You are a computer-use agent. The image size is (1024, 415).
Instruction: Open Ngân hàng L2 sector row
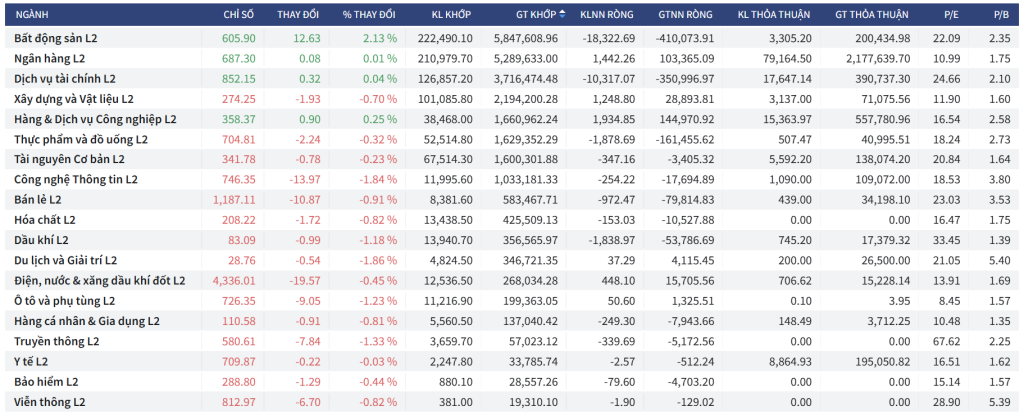tap(50, 58)
